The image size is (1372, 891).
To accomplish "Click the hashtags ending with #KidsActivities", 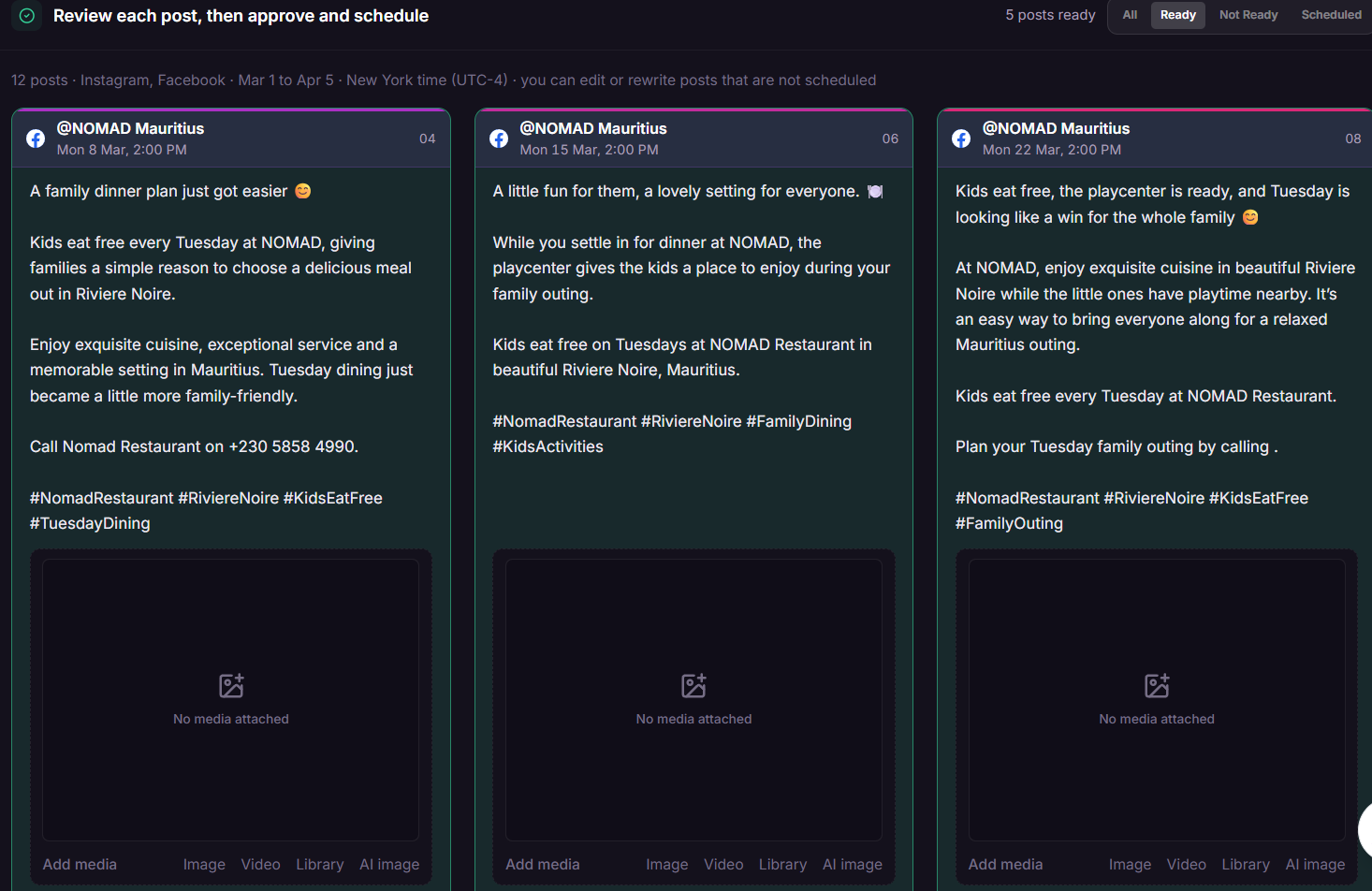I will (672, 434).
